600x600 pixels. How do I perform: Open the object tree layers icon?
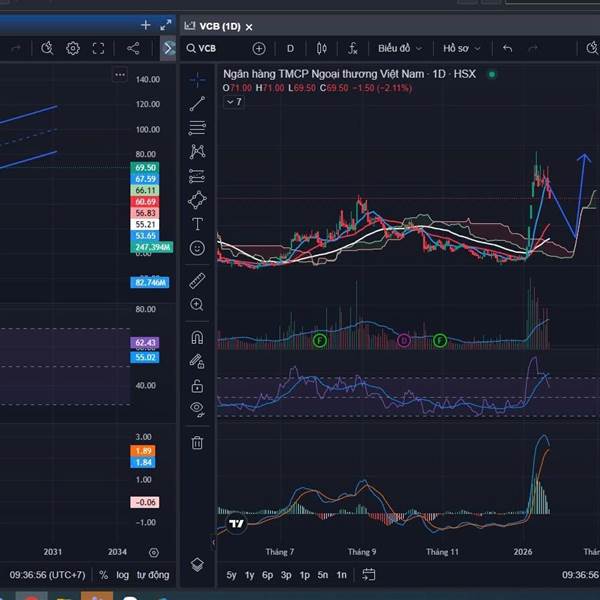(197, 565)
